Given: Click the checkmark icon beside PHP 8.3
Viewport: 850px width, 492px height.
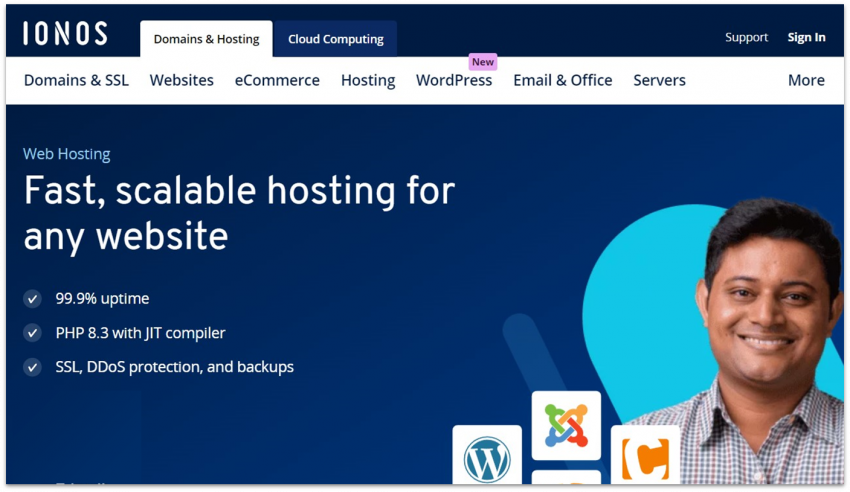Looking at the screenshot, I should click(x=33, y=333).
